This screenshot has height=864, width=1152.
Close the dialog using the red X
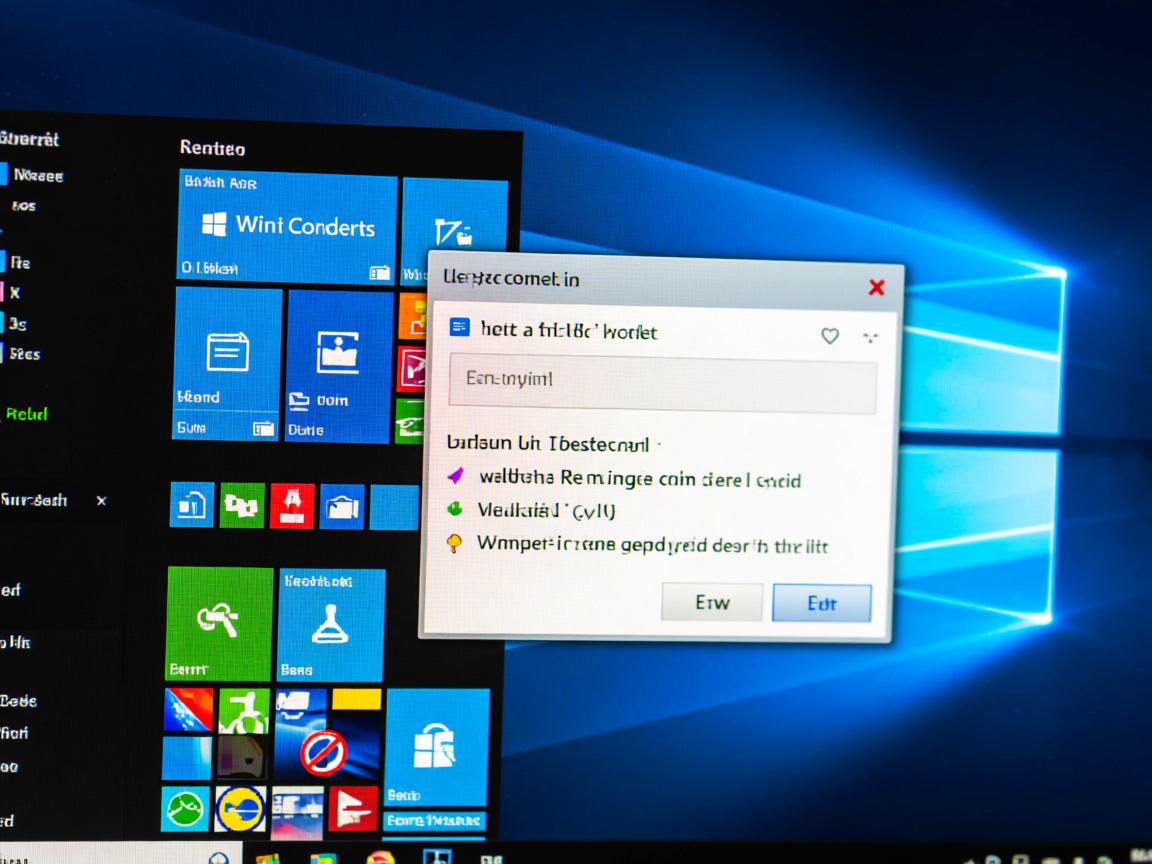[876, 288]
